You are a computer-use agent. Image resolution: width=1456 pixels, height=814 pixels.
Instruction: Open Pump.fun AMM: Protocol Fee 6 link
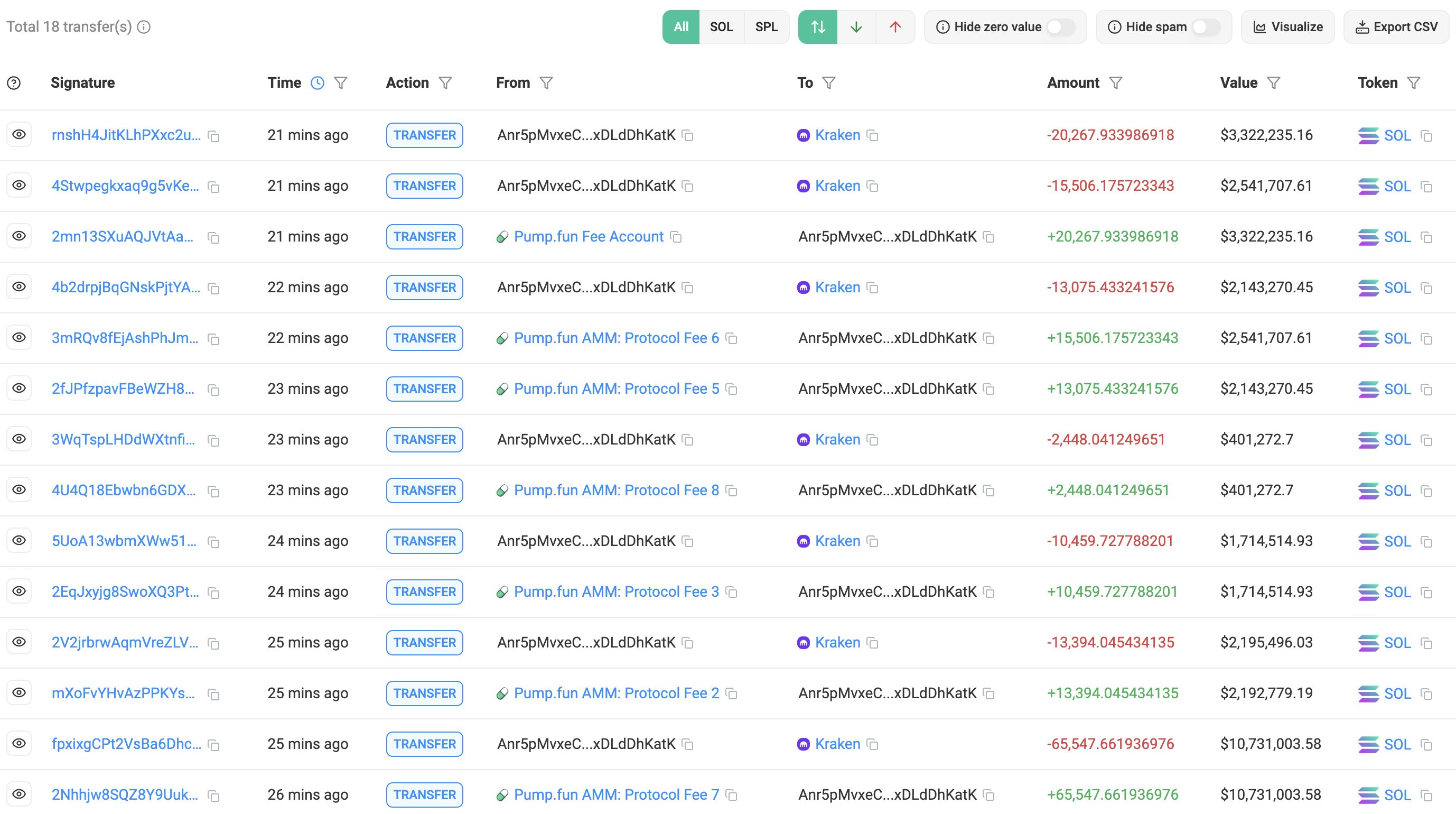coord(617,338)
